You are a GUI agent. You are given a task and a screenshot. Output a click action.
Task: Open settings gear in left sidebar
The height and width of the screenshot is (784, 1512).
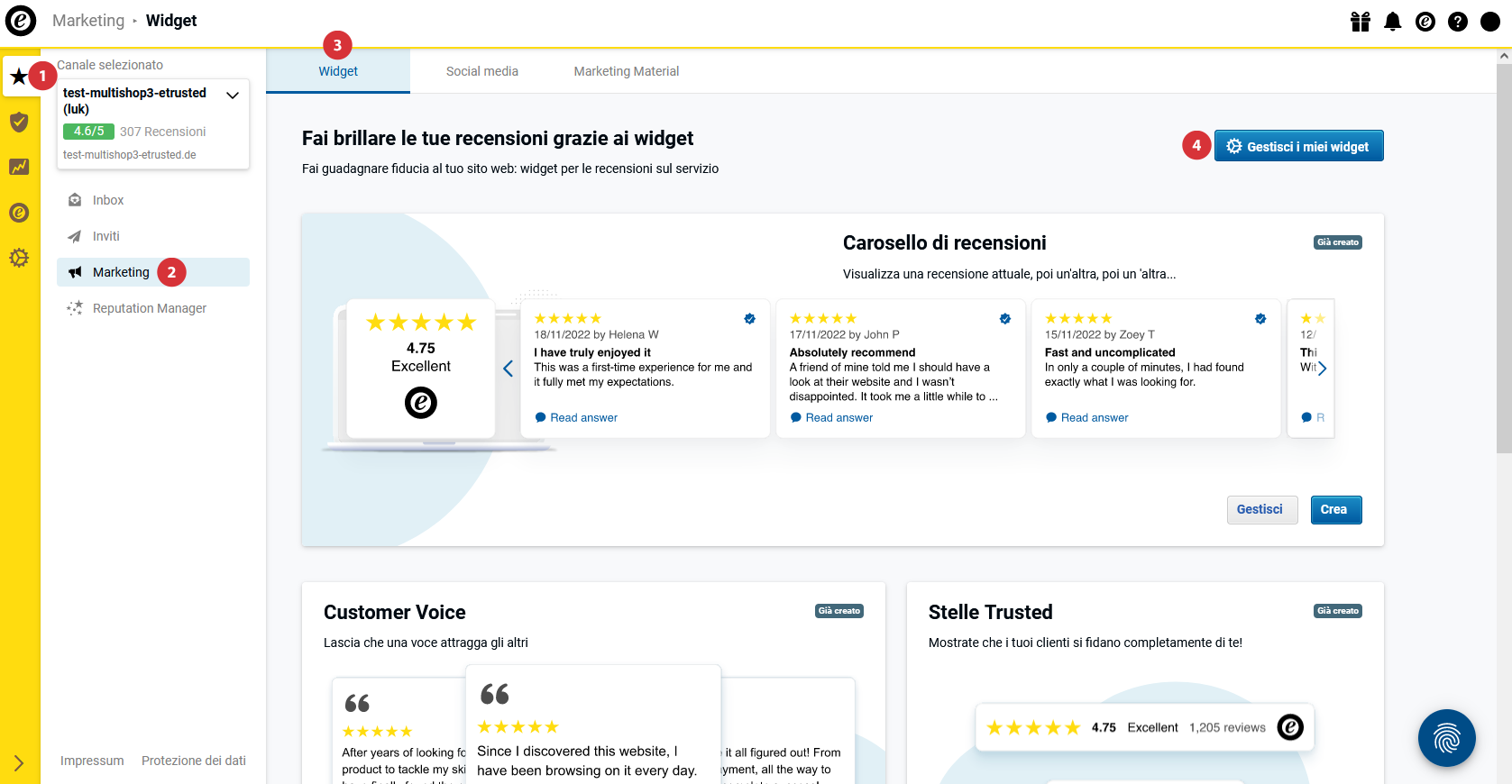[19, 258]
